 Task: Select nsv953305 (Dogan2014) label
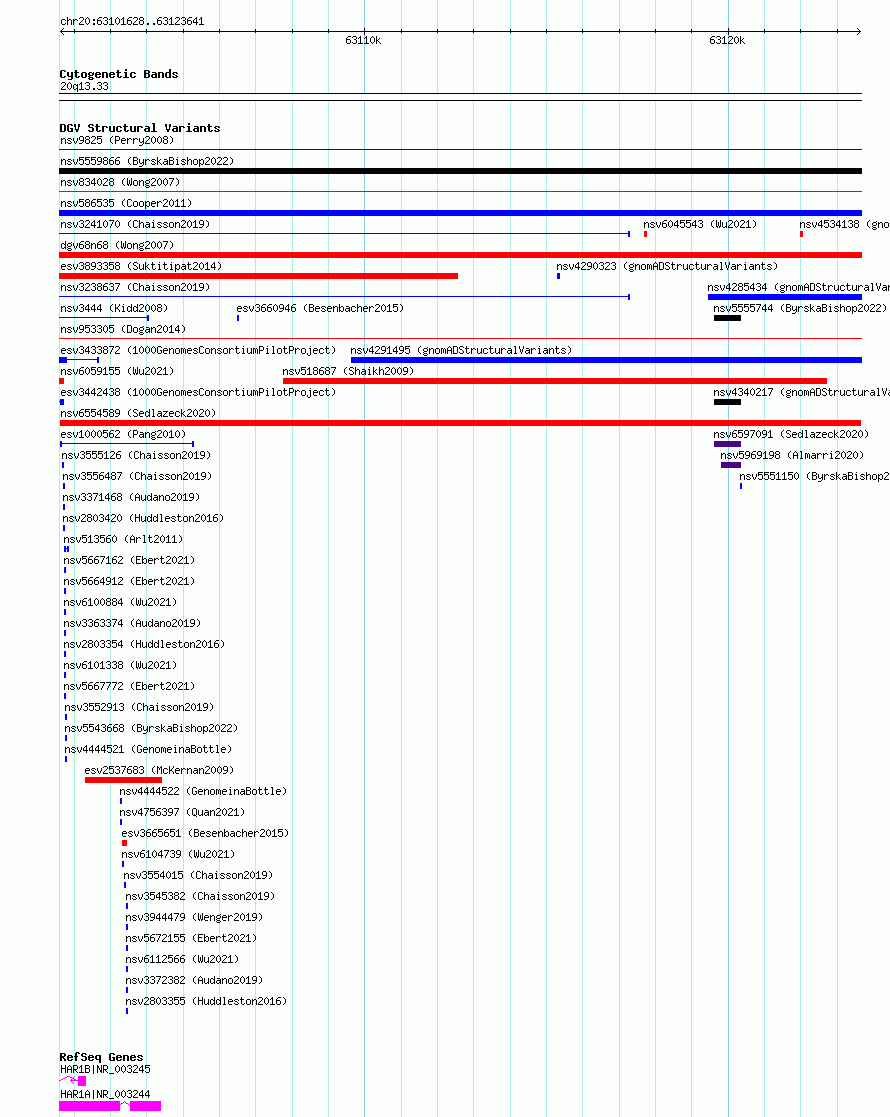123,329
